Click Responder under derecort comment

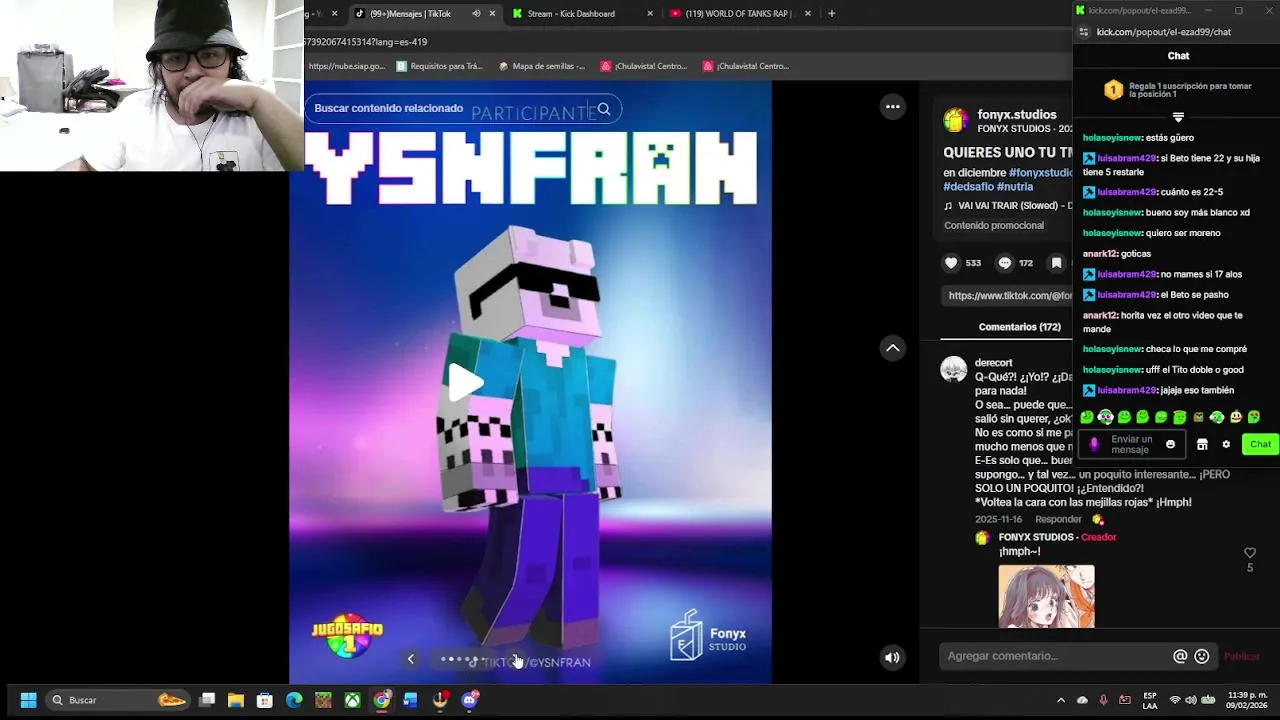click(1058, 520)
